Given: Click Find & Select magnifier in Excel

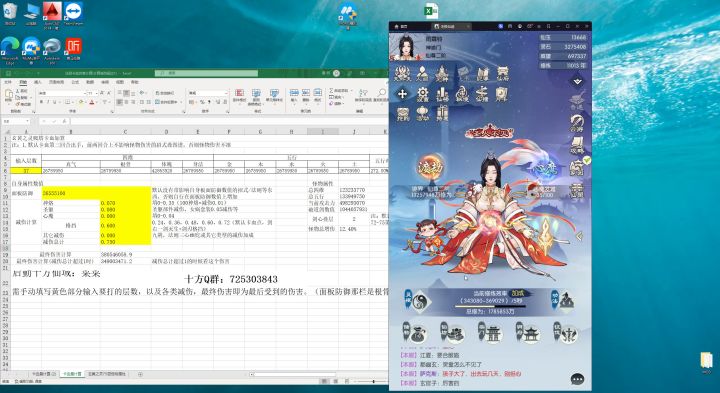Looking at the screenshot, I should coord(381,95).
